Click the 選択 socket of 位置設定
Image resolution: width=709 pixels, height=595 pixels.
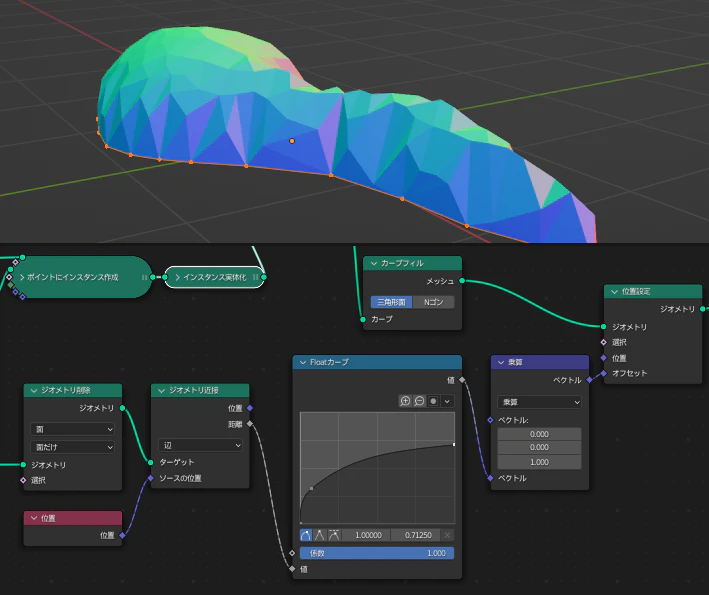tap(604, 342)
